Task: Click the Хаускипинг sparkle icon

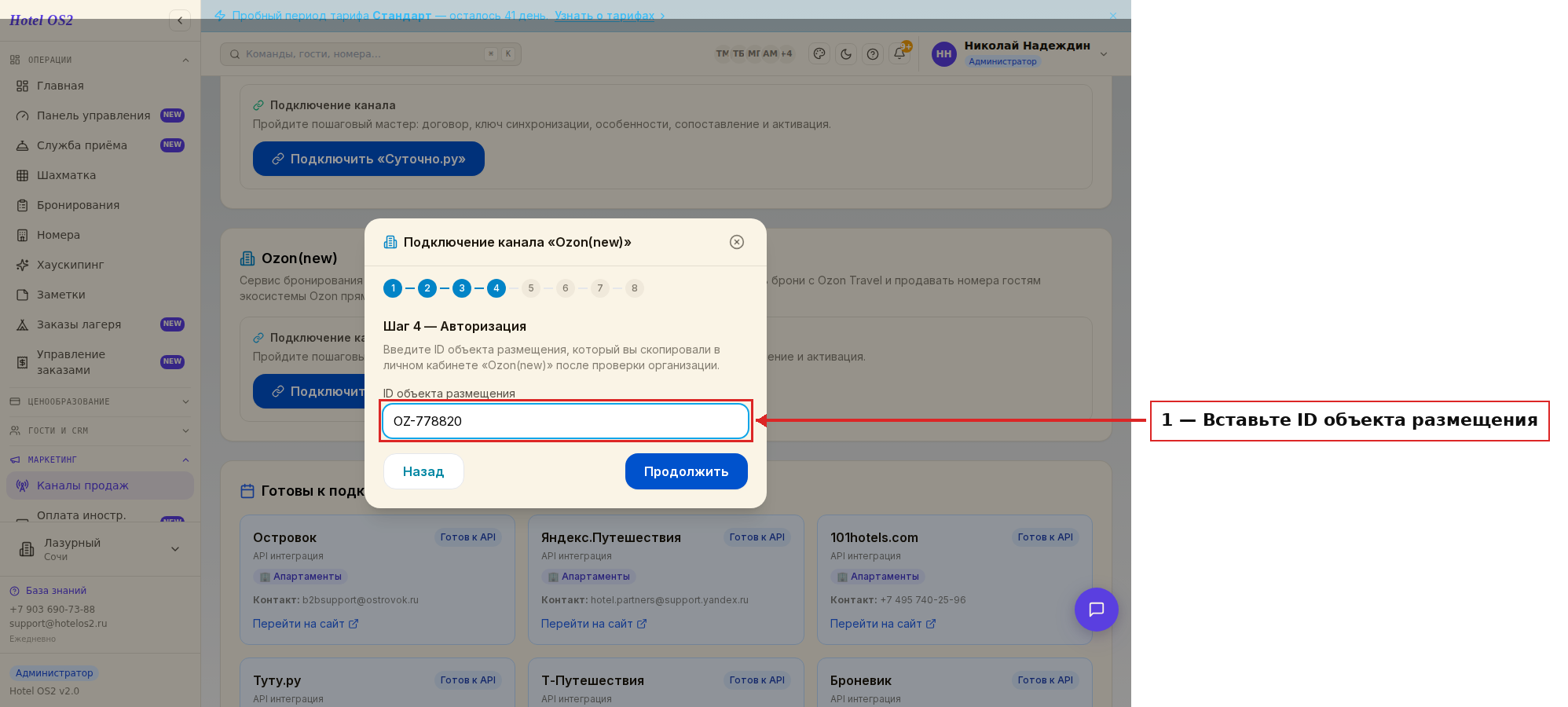Action: [x=22, y=265]
